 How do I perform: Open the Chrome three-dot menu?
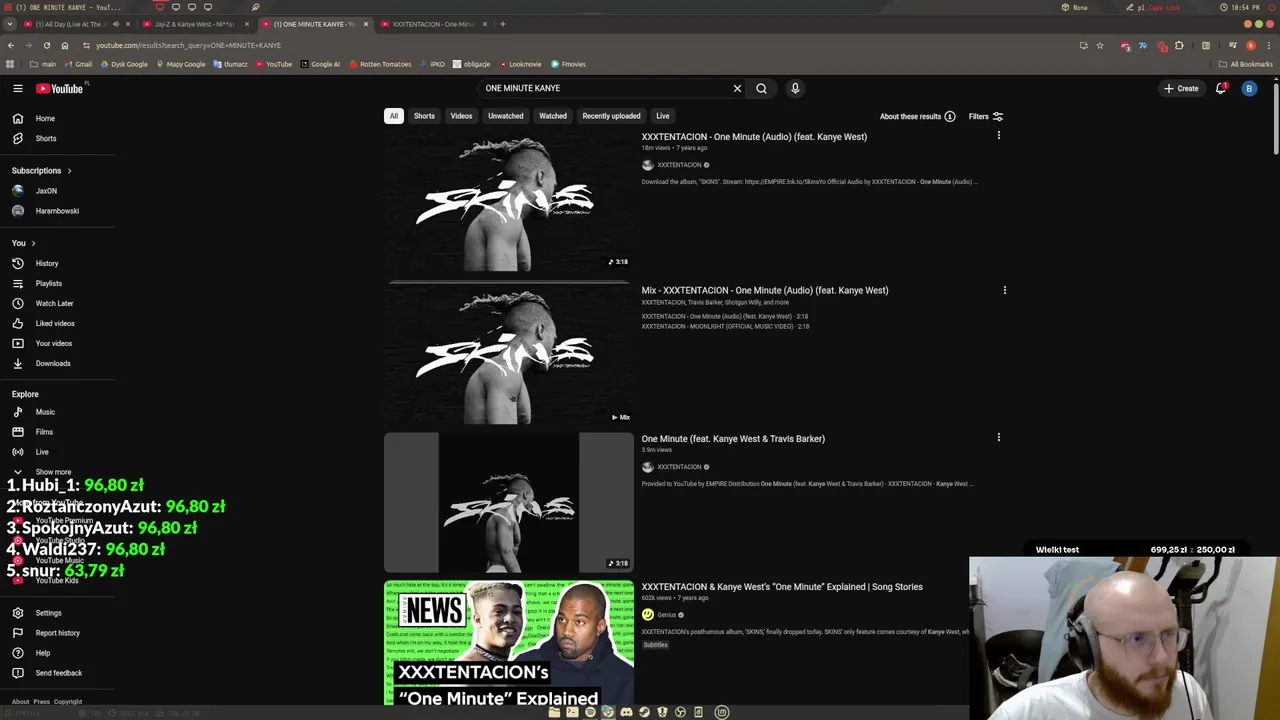point(1268,45)
